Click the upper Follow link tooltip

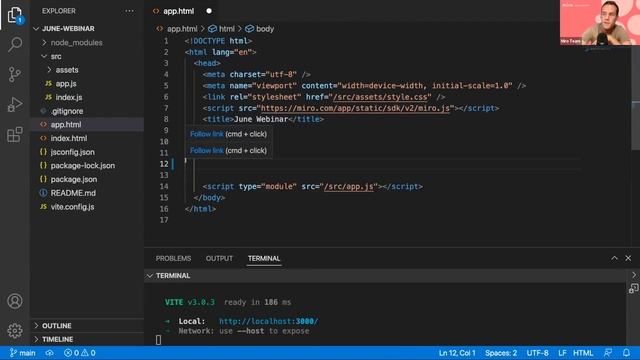pyautogui.click(x=207, y=134)
